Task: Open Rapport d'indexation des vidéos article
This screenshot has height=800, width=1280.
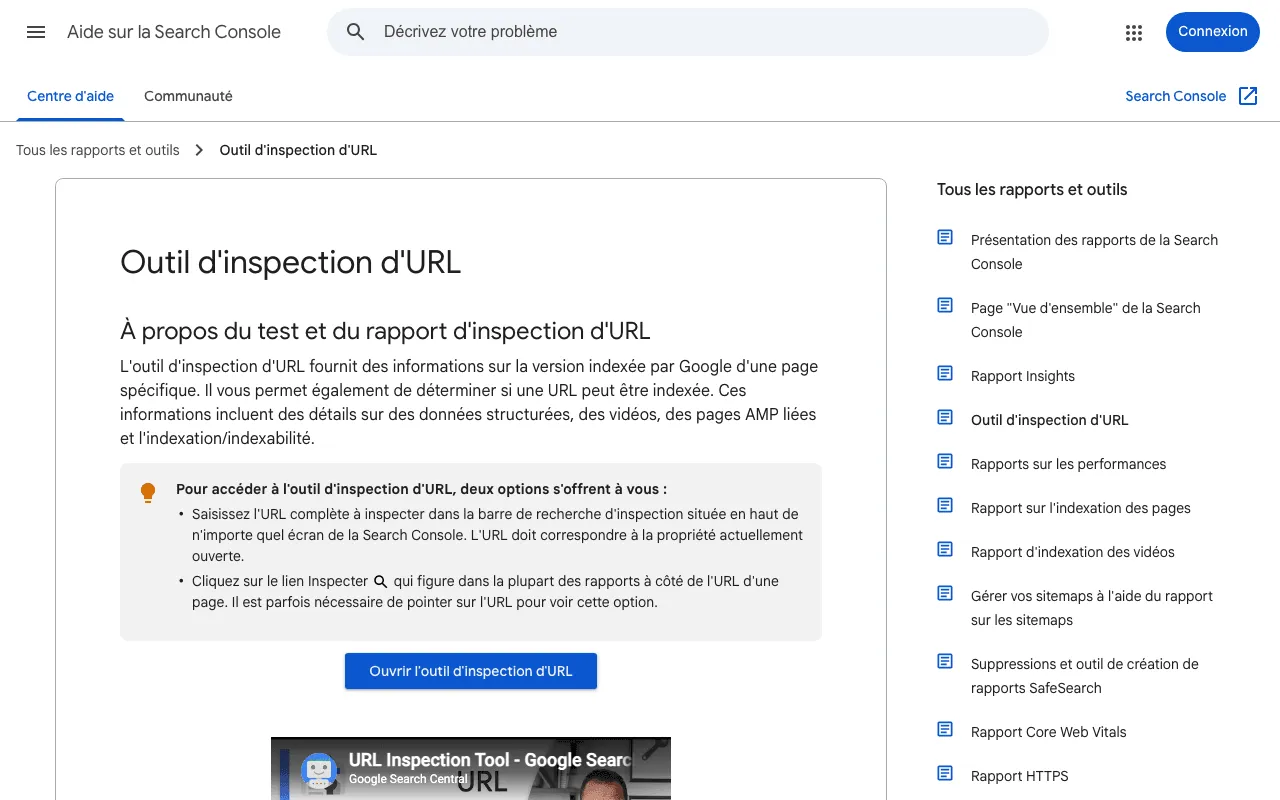Action: tap(1073, 552)
